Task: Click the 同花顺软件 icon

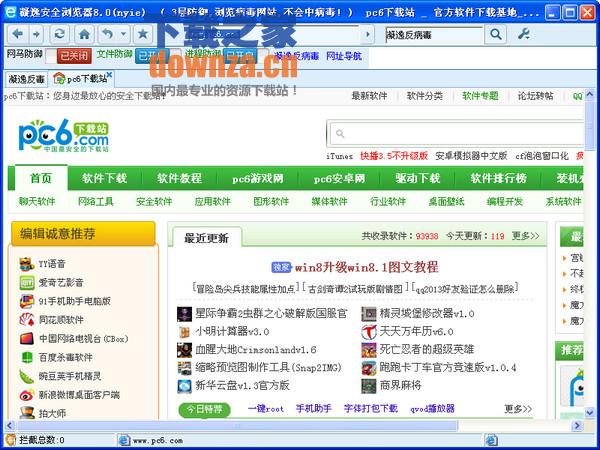Action: pos(27,320)
